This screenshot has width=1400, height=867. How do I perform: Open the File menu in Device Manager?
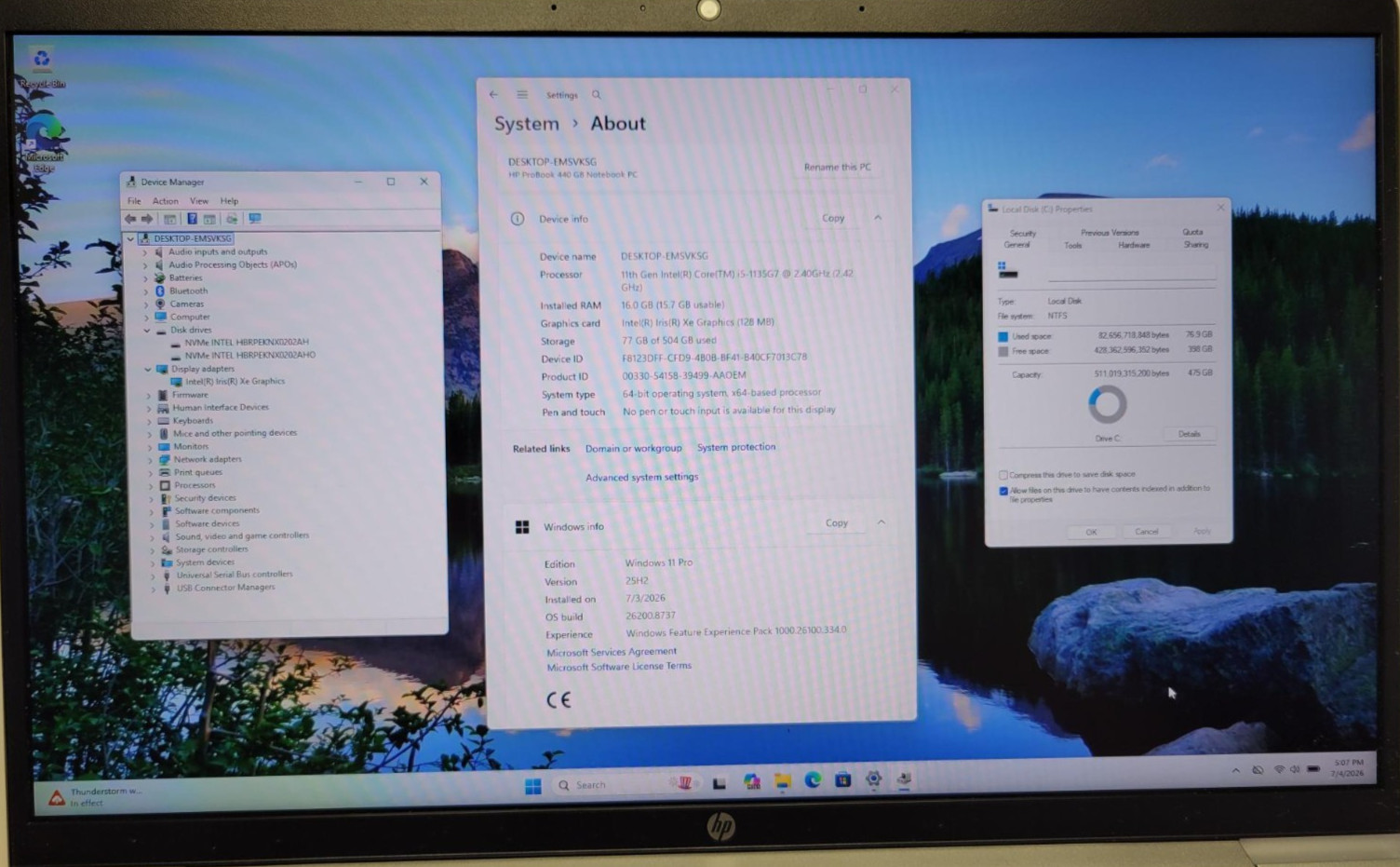coord(134,201)
